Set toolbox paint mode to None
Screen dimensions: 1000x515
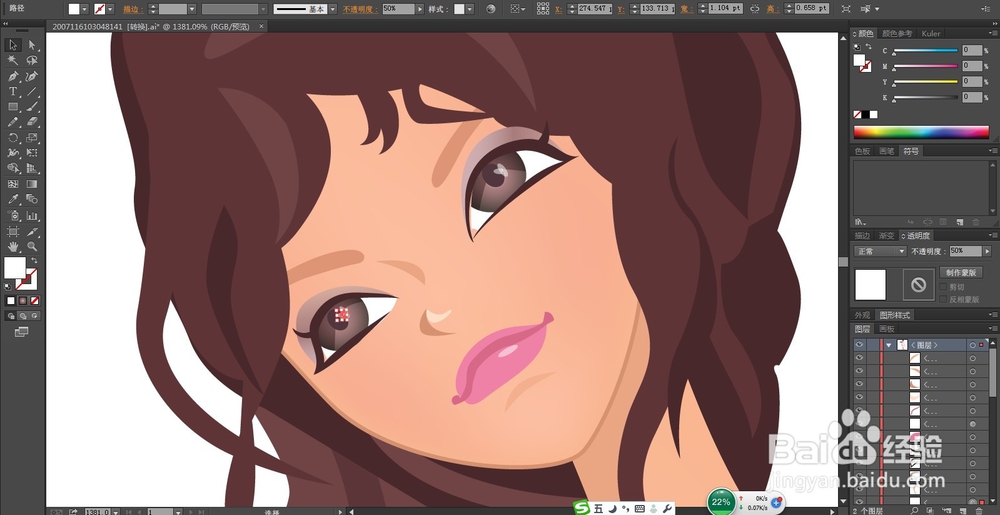point(35,300)
